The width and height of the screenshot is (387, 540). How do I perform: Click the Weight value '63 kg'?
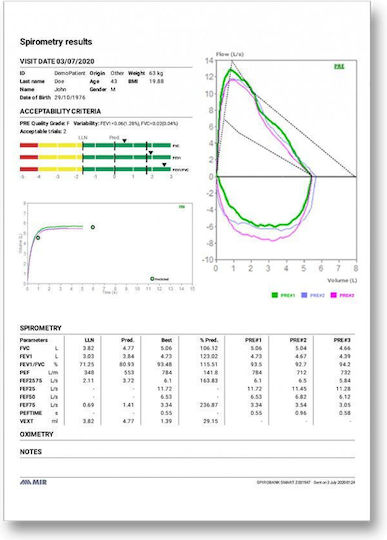[x=156, y=73]
